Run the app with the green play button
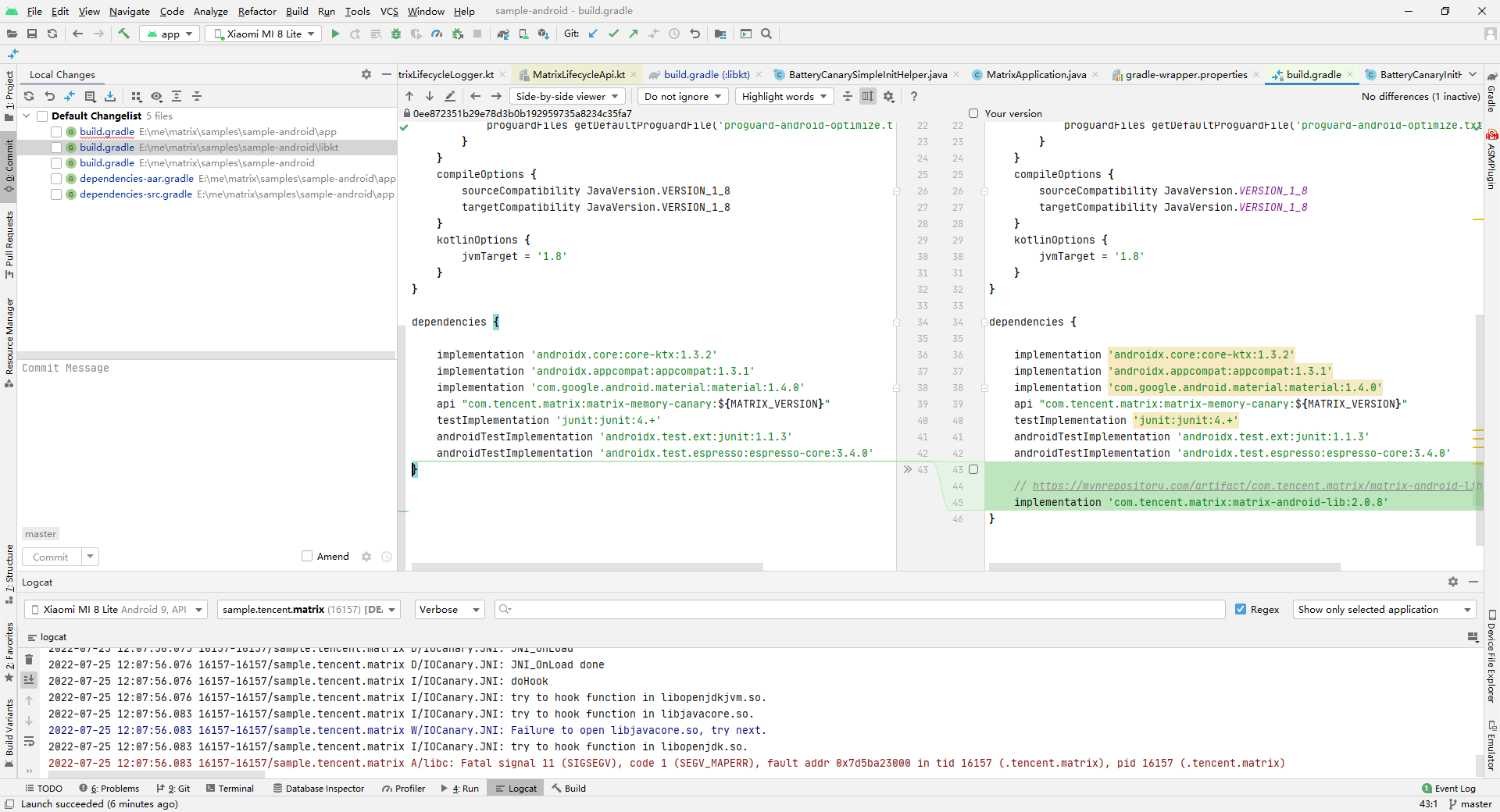This screenshot has height=812, width=1500. click(335, 34)
